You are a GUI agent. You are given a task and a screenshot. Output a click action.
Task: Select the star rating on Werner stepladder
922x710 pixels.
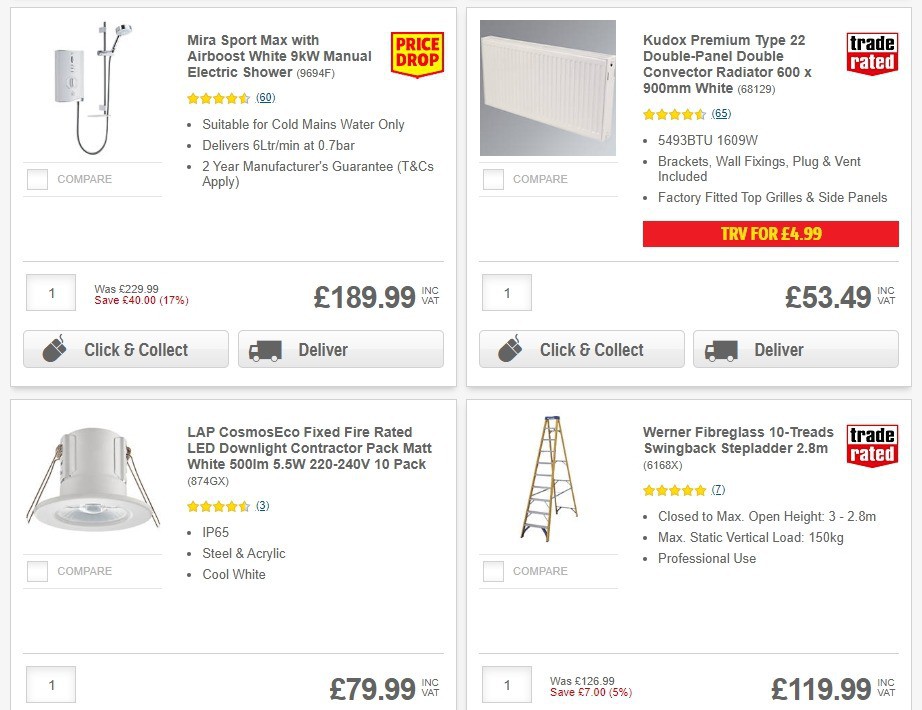click(674, 490)
